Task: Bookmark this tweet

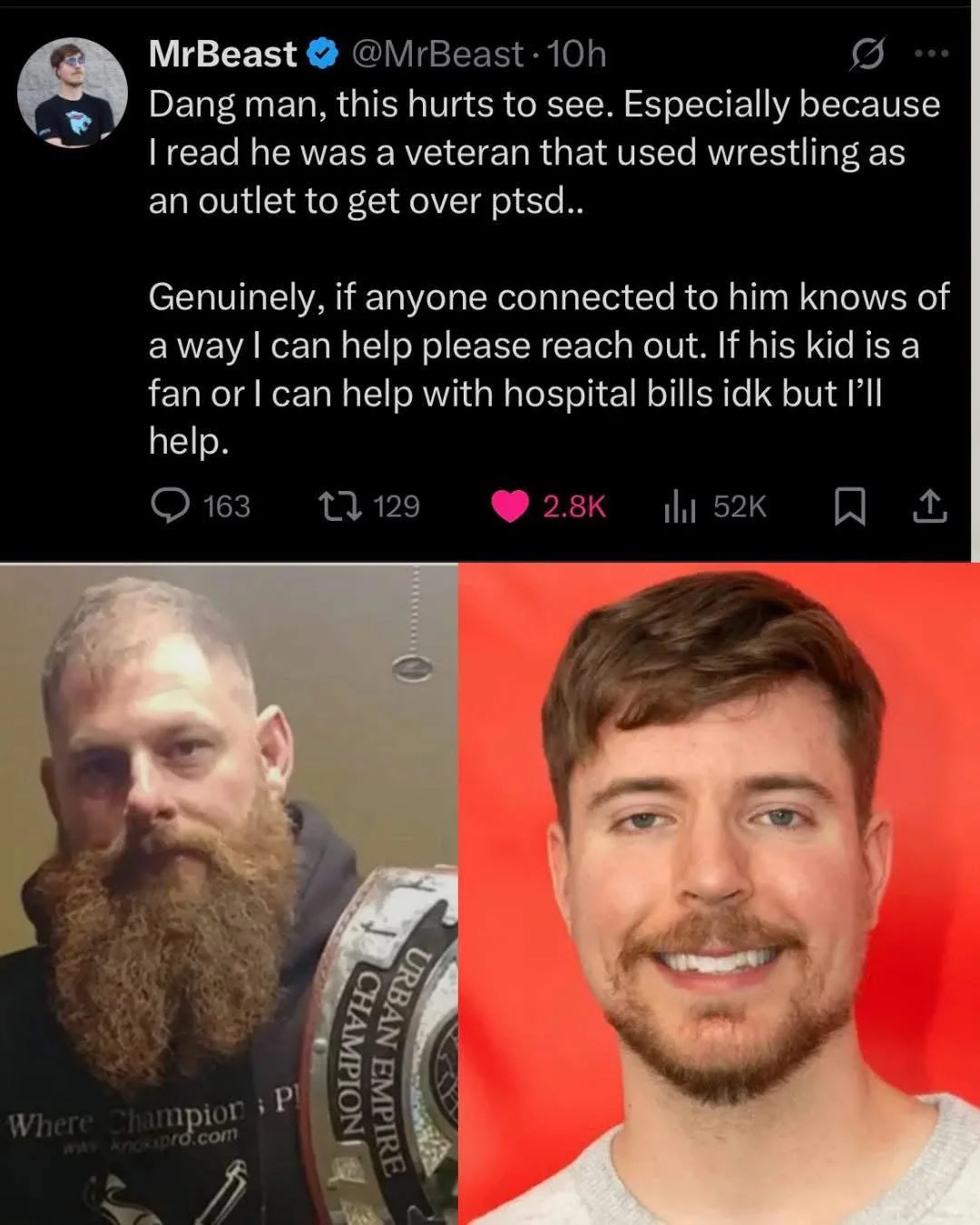Action: click(849, 506)
